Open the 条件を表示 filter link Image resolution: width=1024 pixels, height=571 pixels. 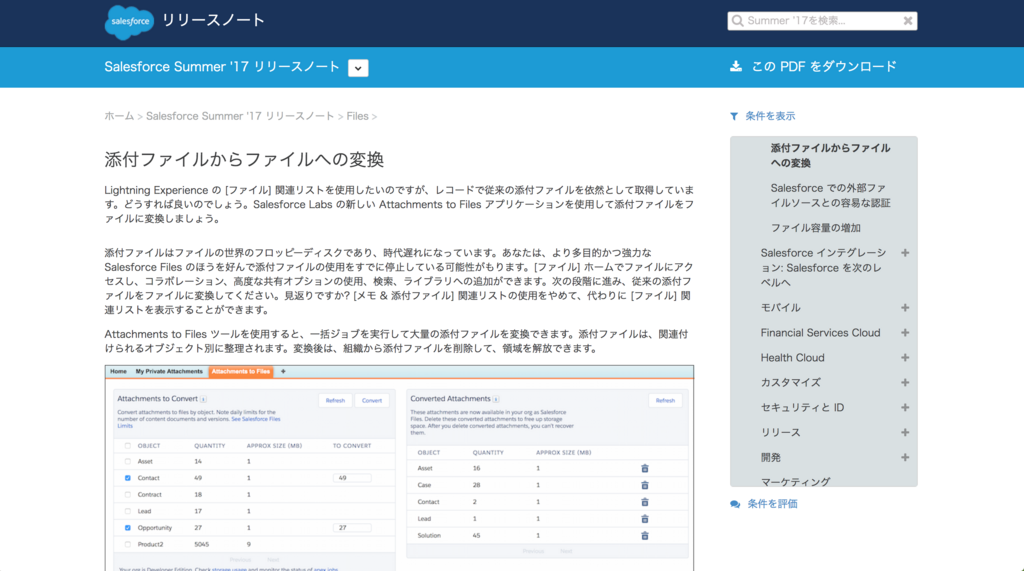pyautogui.click(x=770, y=116)
